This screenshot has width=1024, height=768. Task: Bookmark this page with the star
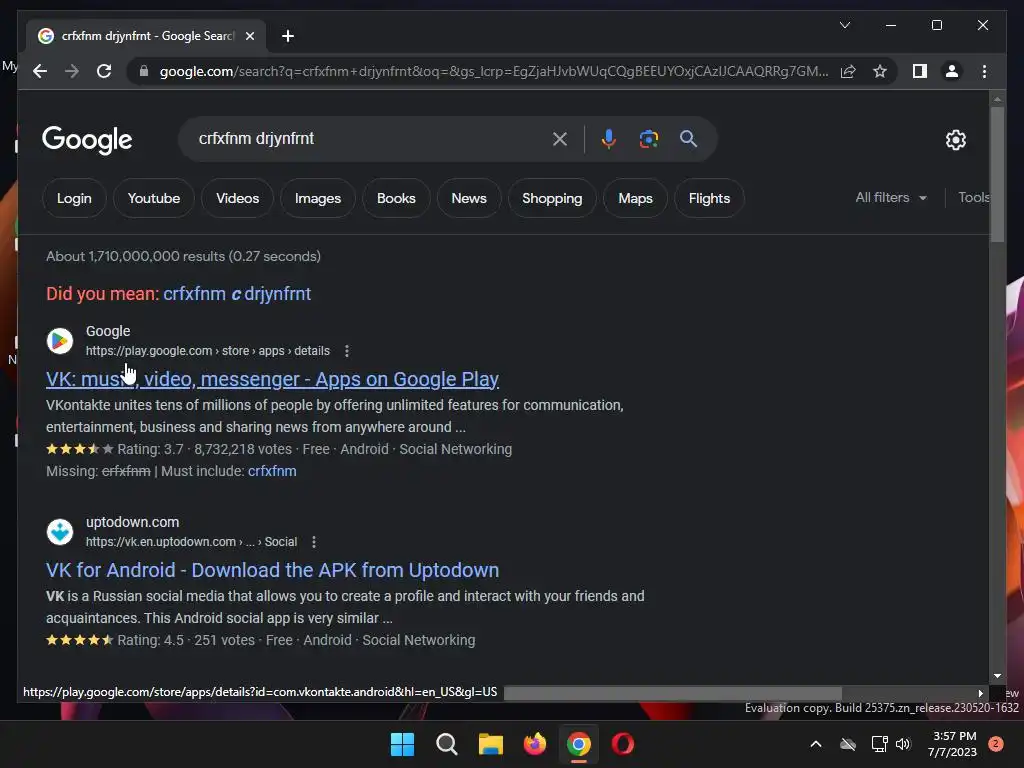coord(880,71)
